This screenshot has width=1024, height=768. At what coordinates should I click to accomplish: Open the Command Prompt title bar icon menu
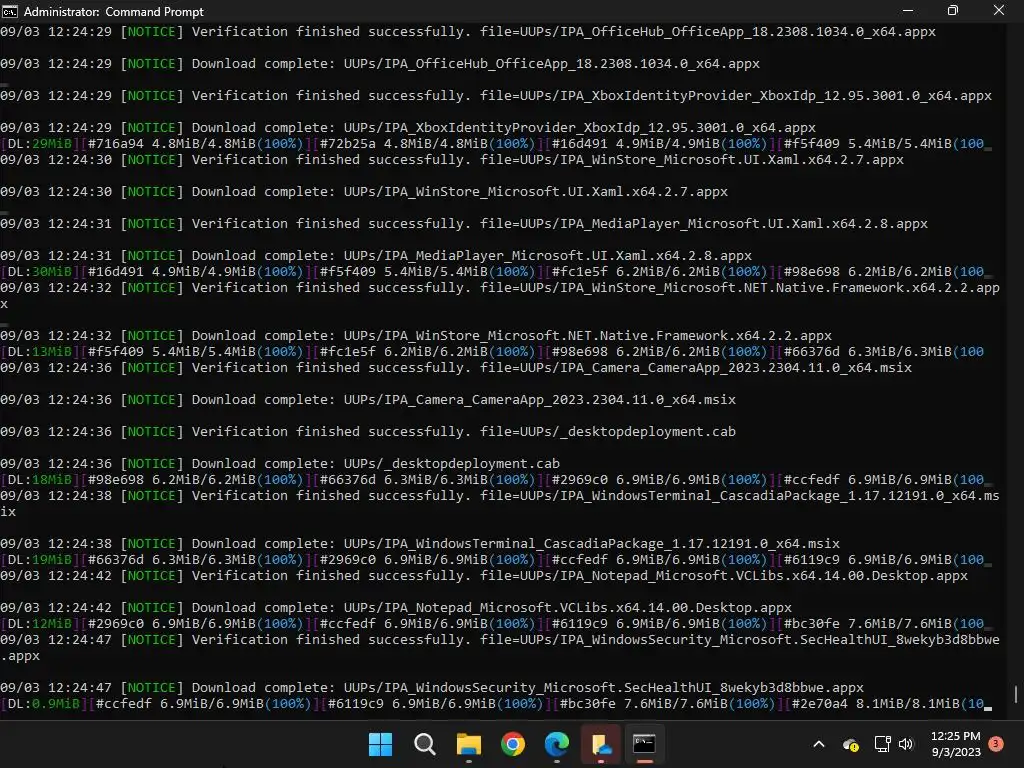click(x=10, y=11)
